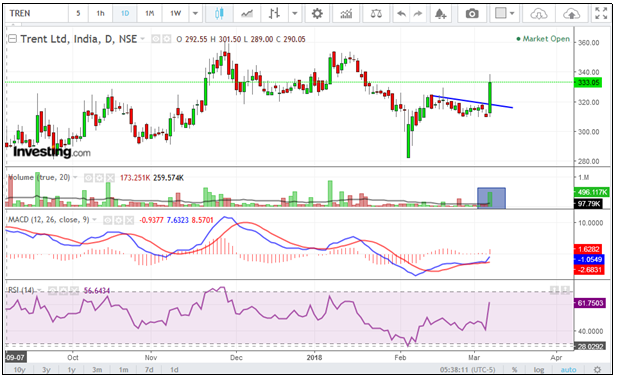The height and width of the screenshot is (381, 617).
Task: Set date range to 3y
Action: pyautogui.click(x=46, y=370)
